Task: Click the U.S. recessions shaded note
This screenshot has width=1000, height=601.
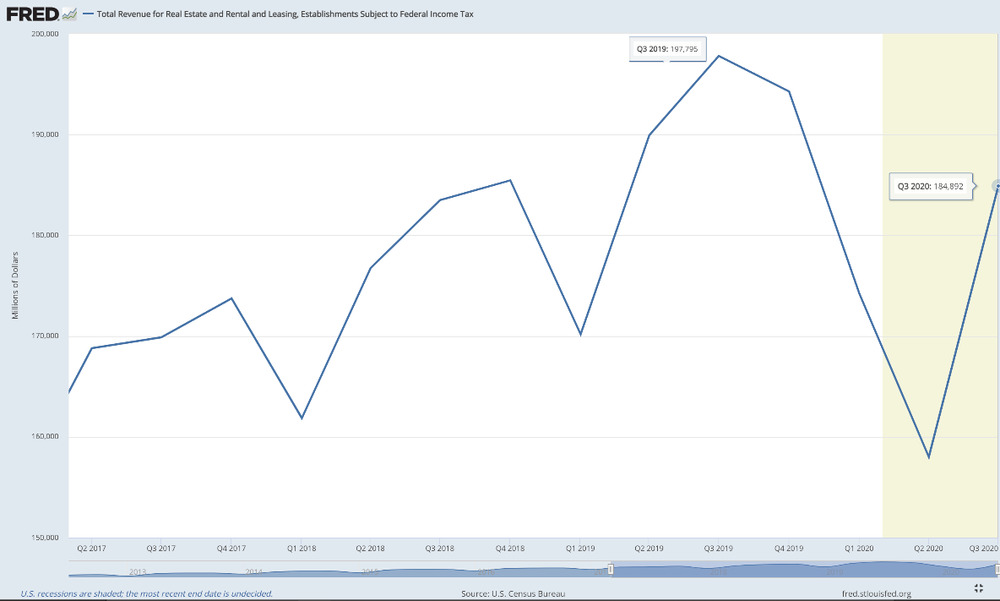Action: [x=146, y=594]
